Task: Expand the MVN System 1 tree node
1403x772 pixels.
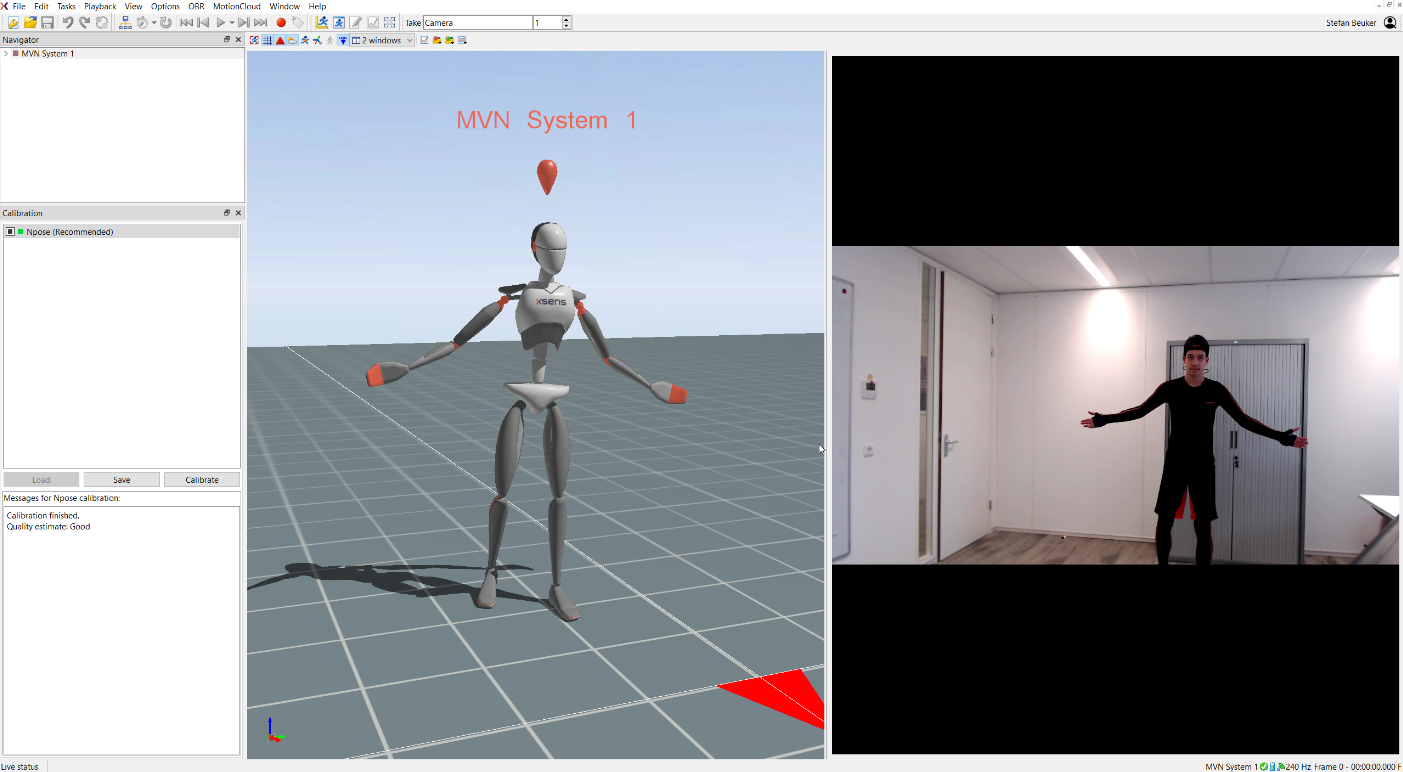Action: (6, 54)
